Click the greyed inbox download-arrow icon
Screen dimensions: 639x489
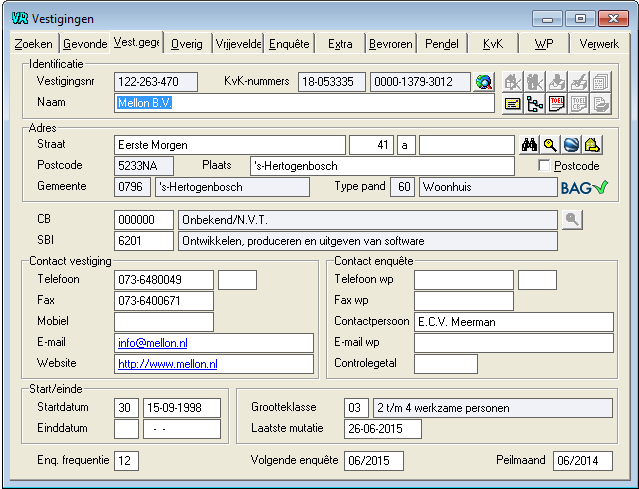556,82
